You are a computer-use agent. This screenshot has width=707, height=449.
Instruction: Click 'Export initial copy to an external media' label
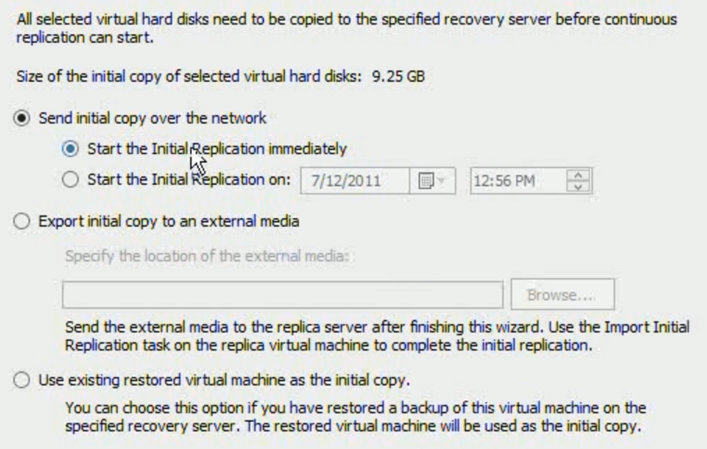(x=168, y=221)
